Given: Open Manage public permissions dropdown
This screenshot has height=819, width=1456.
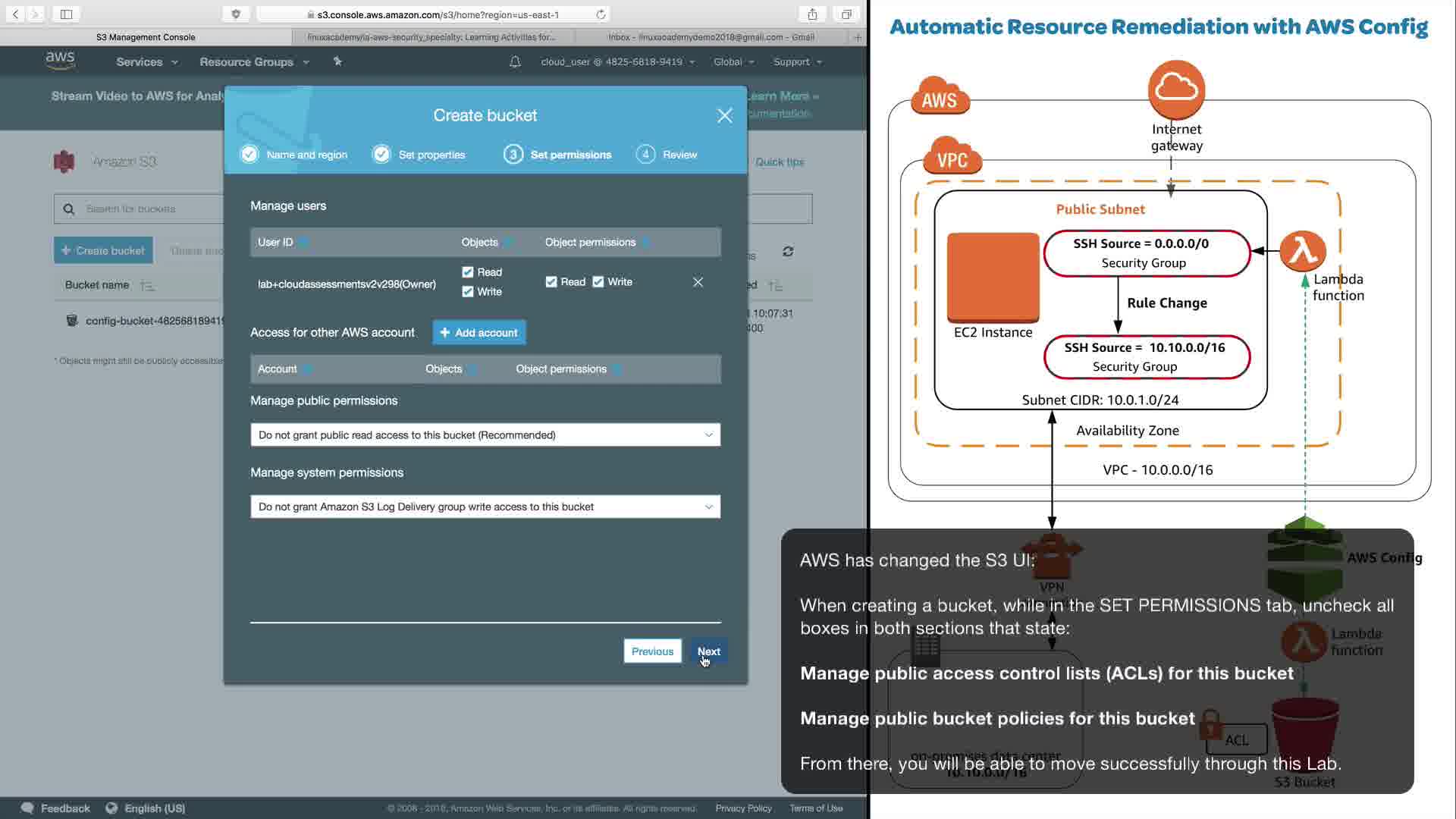Looking at the screenshot, I should coord(485,435).
